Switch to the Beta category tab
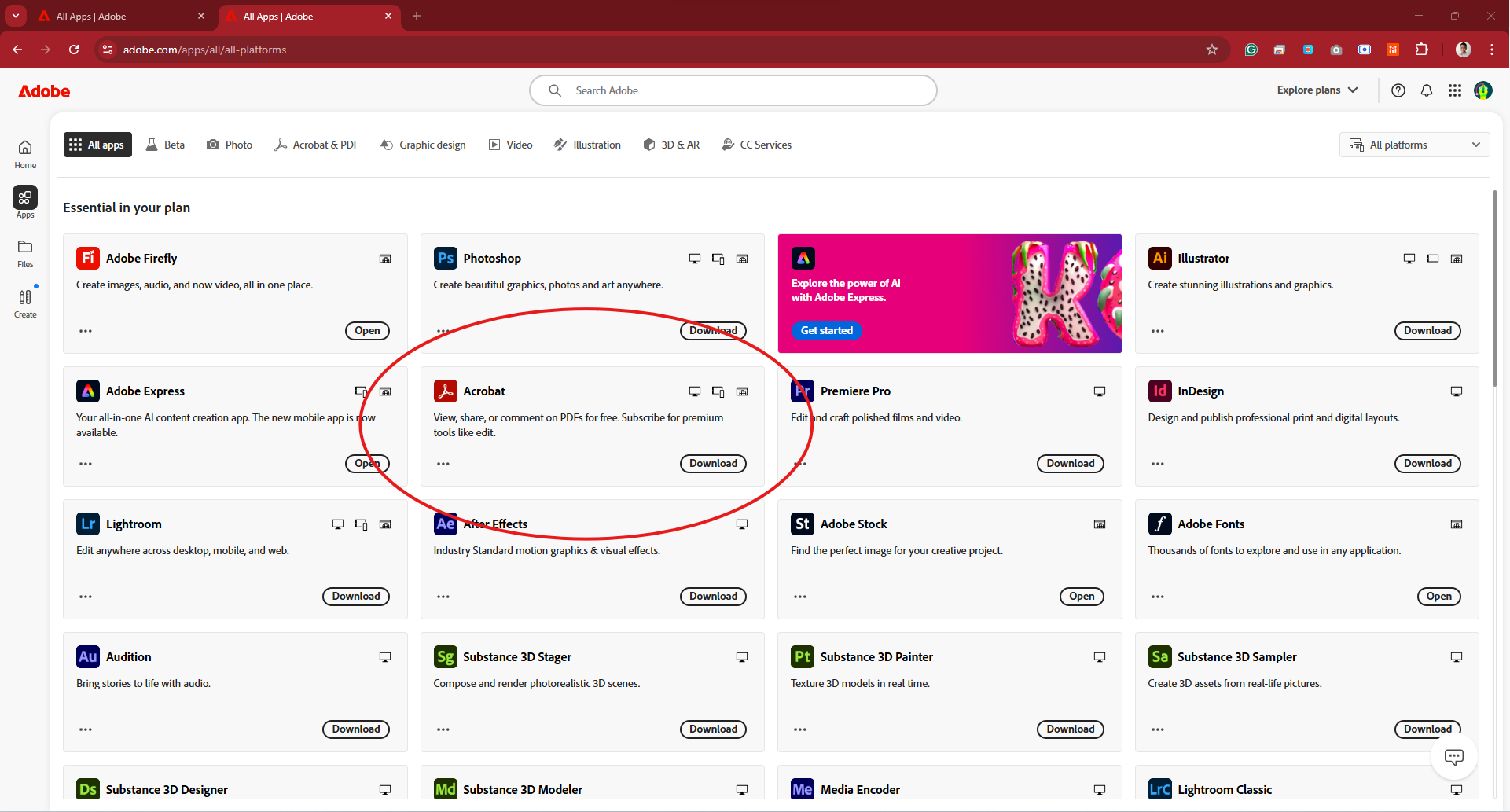The height and width of the screenshot is (812, 1510). pos(165,145)
